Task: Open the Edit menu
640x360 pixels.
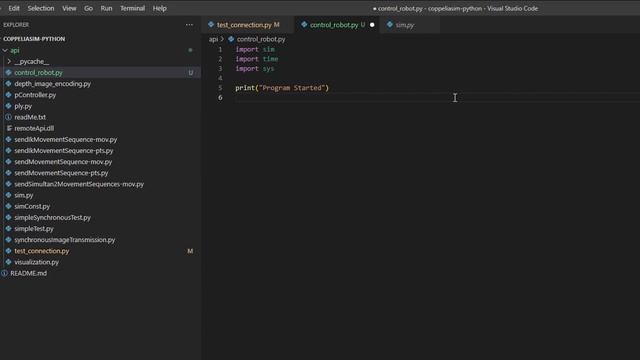Action: [14, 8]
